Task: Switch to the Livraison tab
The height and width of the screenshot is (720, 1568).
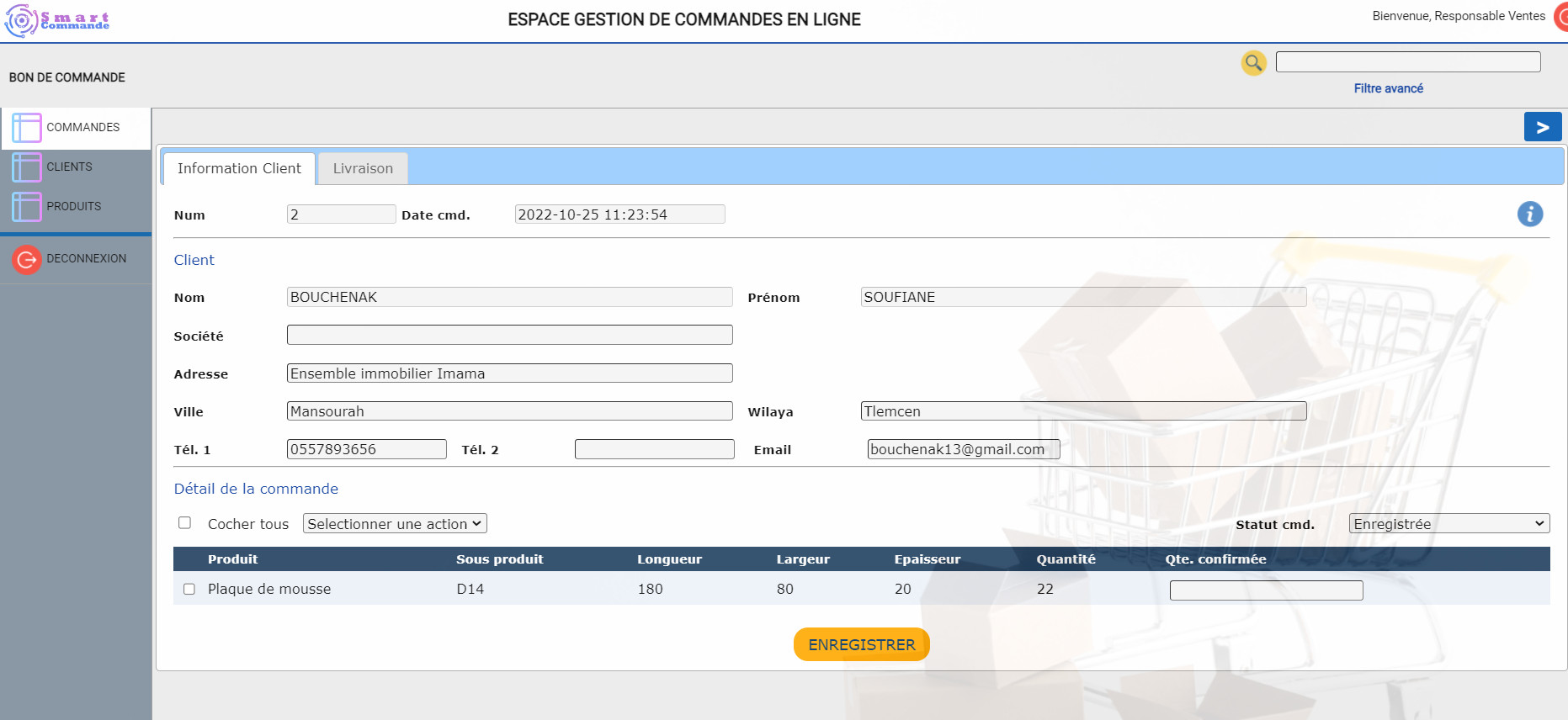Action: 363,168
